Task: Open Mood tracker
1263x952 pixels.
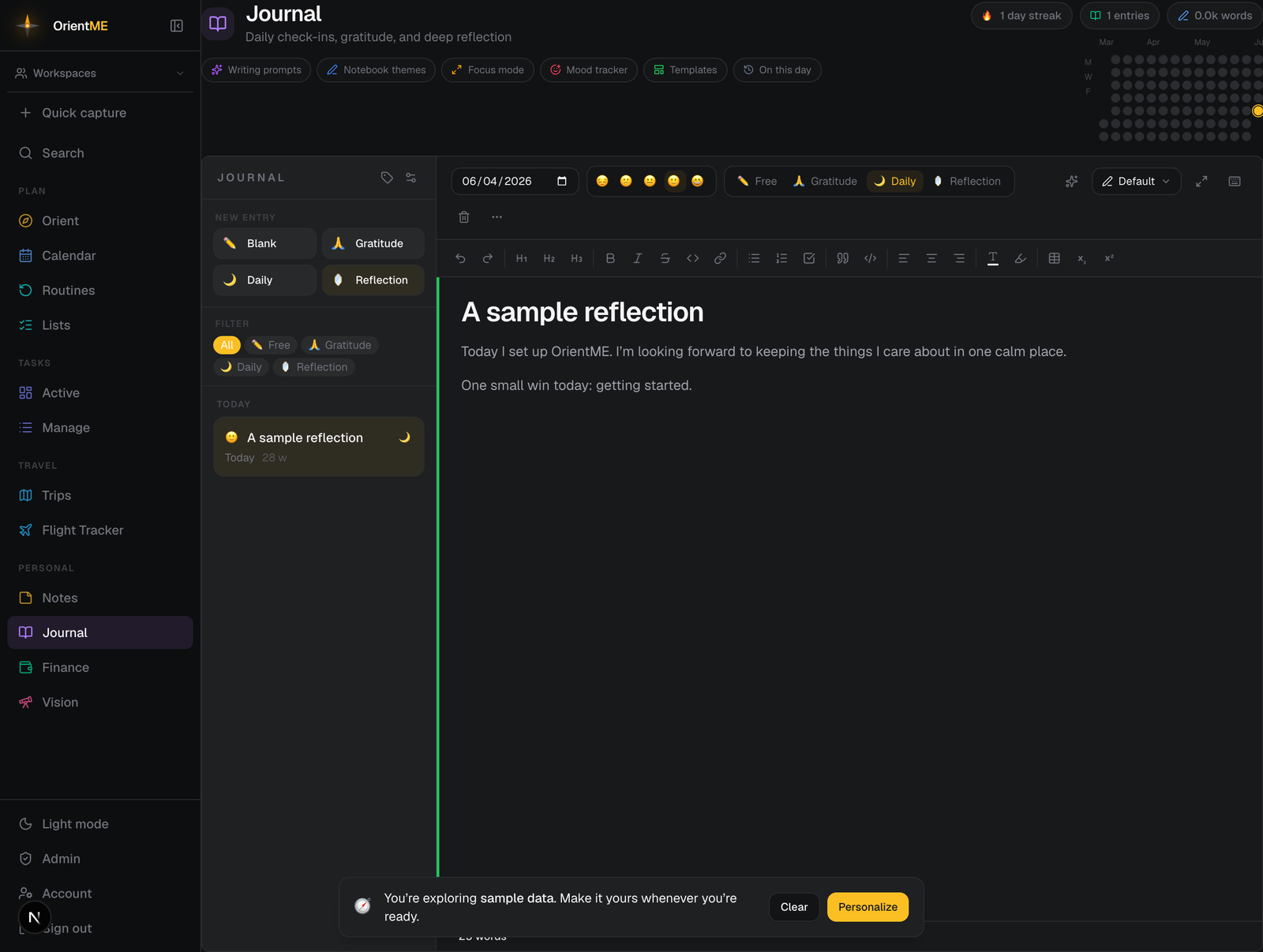Action: click(589, 70)
